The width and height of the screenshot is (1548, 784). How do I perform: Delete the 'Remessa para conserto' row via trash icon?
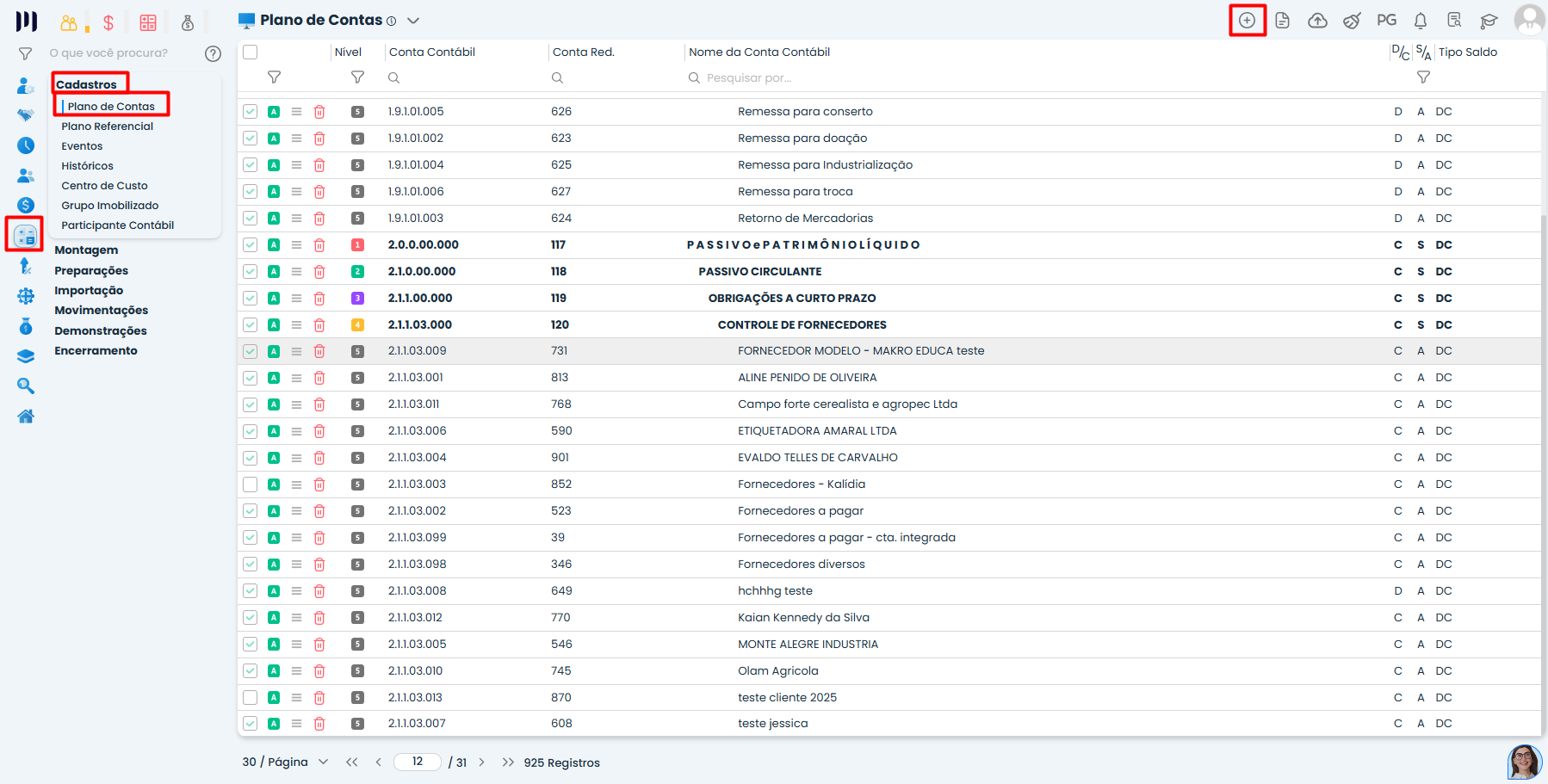[x=319, y=112]
